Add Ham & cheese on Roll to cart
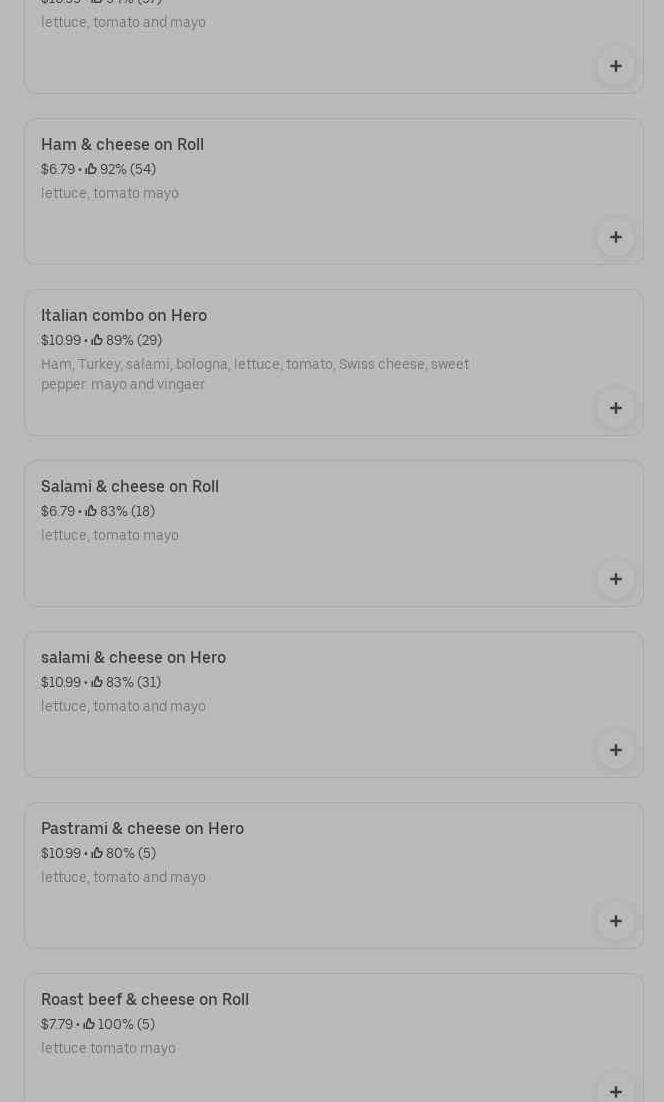Viewport: 664px width, 1102px height. click(x=615, y=237)
